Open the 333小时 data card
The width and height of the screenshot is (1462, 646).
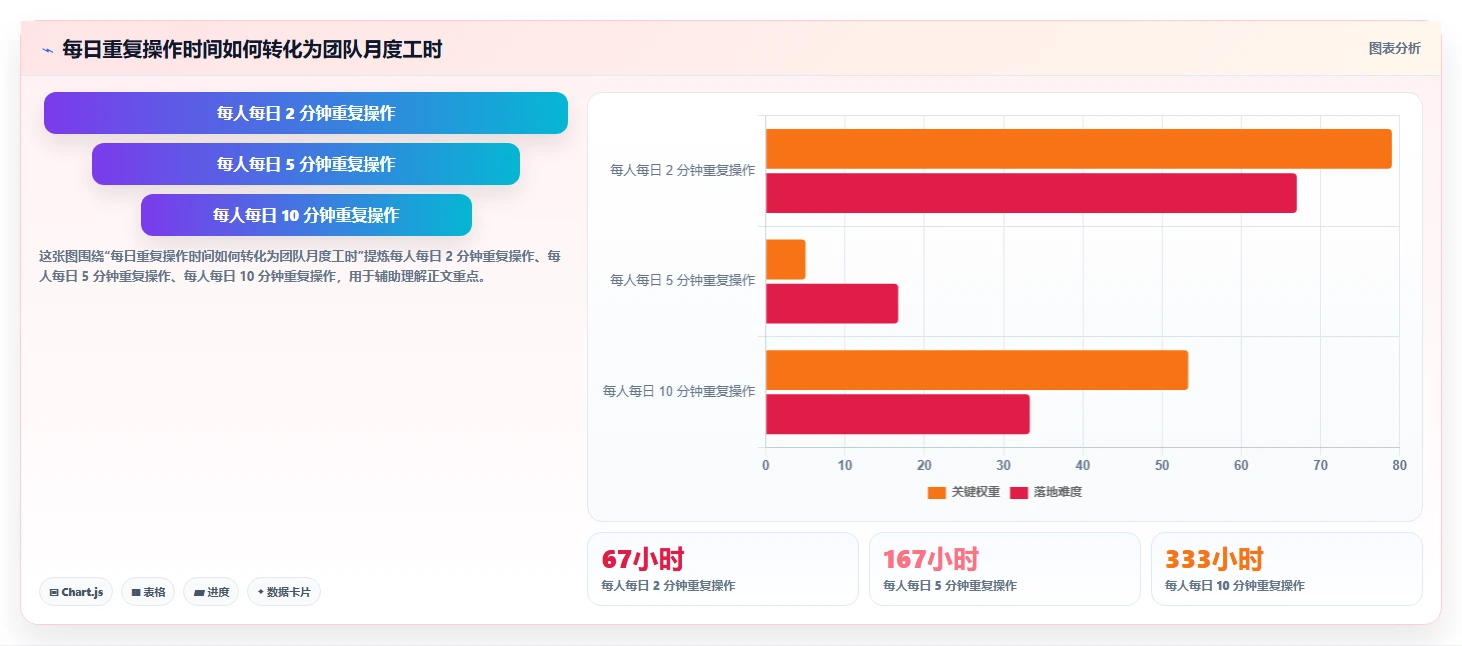coord(1287,569)
